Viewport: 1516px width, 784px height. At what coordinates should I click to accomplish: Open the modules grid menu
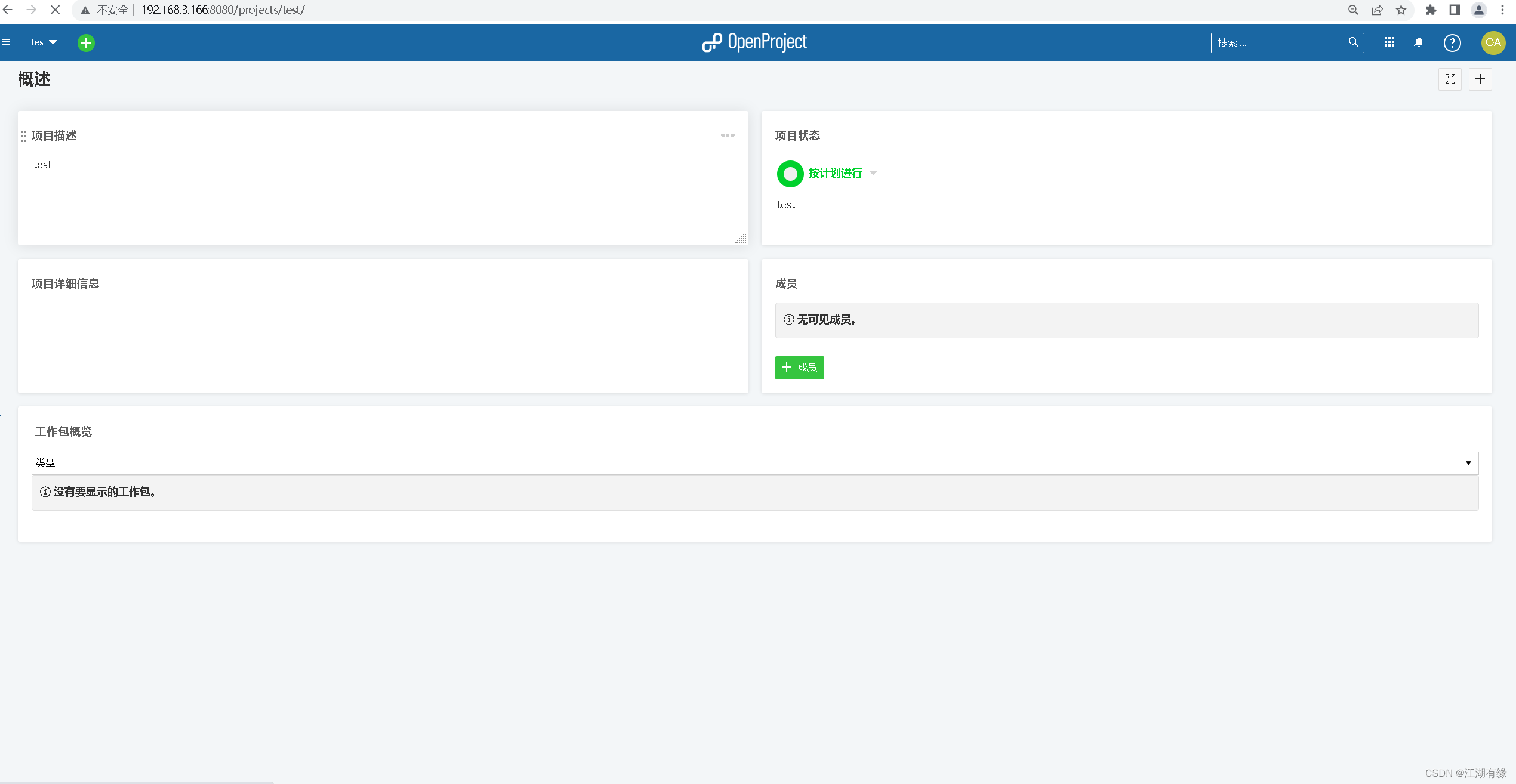[1389, 42]
